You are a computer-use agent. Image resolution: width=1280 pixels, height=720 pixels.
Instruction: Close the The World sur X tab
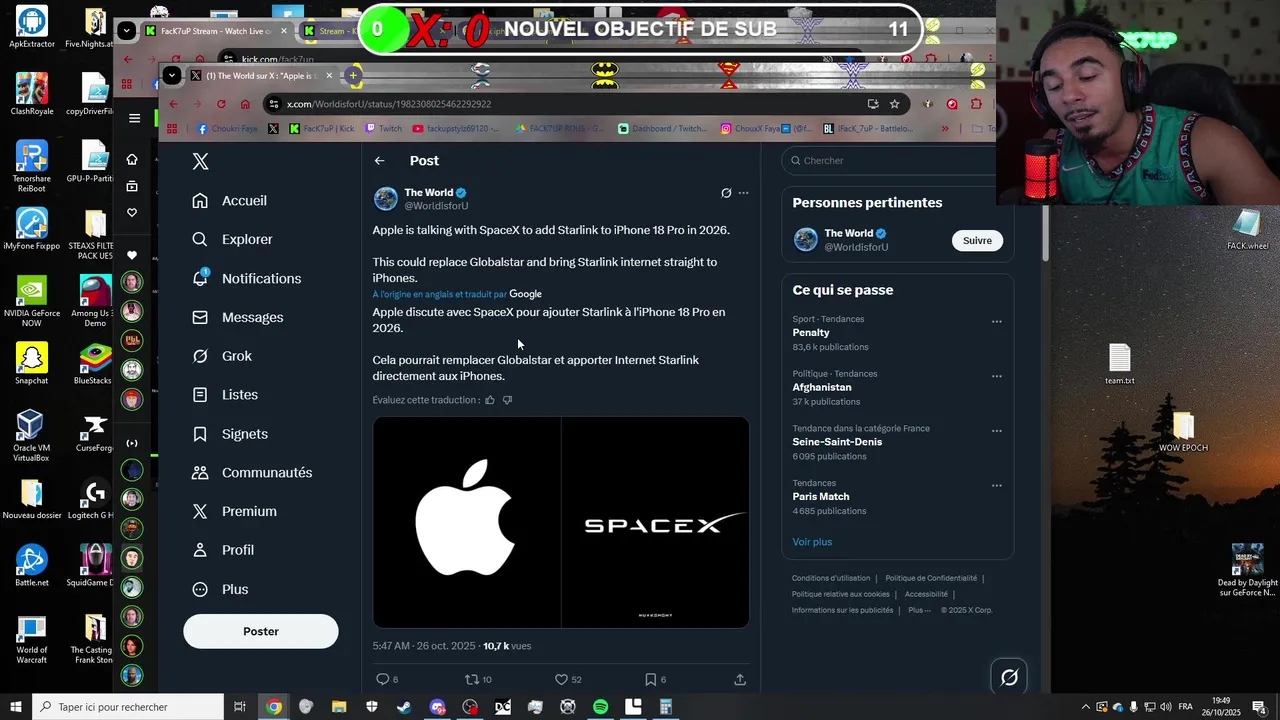pyautogui.click(x=329, y=75)
